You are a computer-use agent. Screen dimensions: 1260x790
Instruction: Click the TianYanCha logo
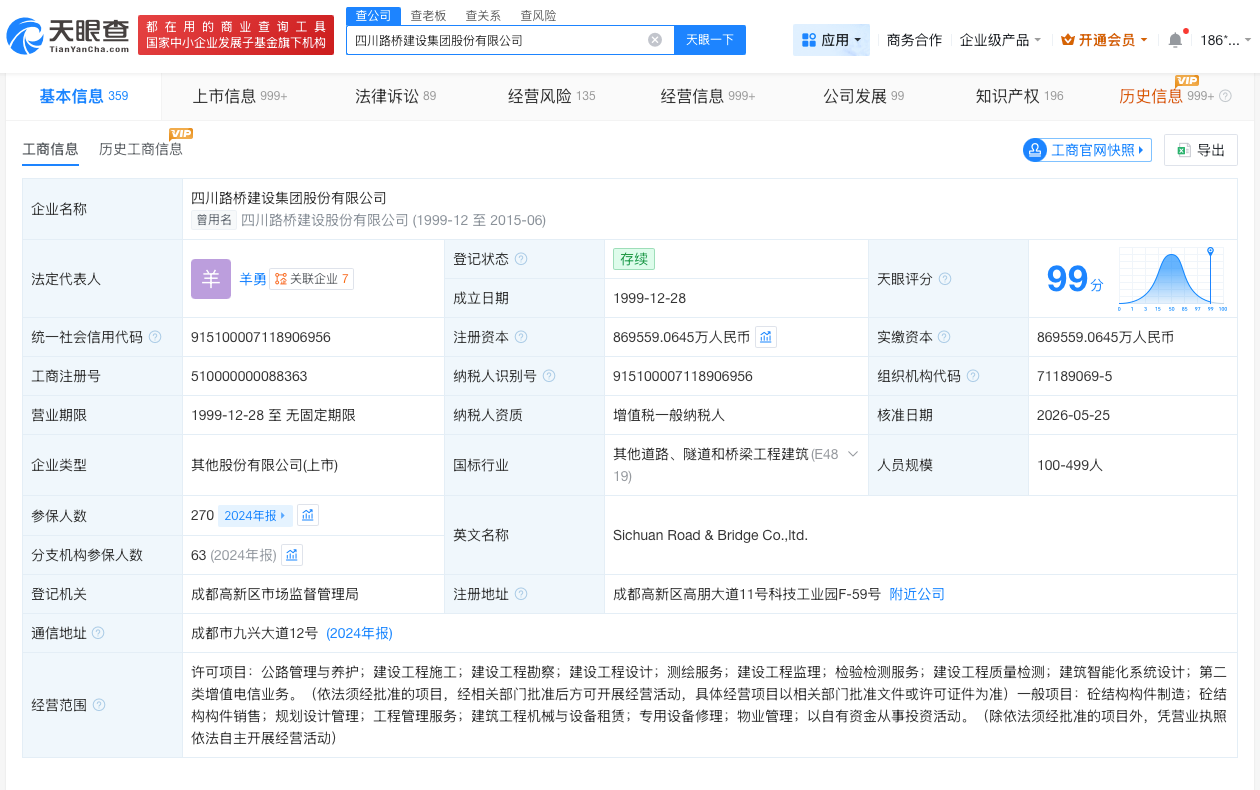pos(68,36)
